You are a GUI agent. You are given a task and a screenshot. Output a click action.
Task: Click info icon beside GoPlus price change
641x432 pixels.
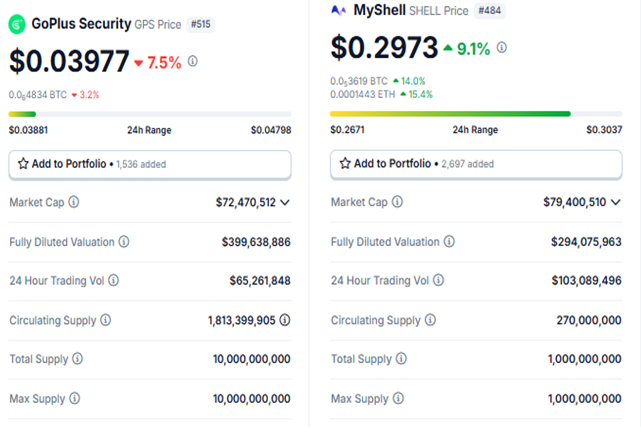tap(193, 61)
